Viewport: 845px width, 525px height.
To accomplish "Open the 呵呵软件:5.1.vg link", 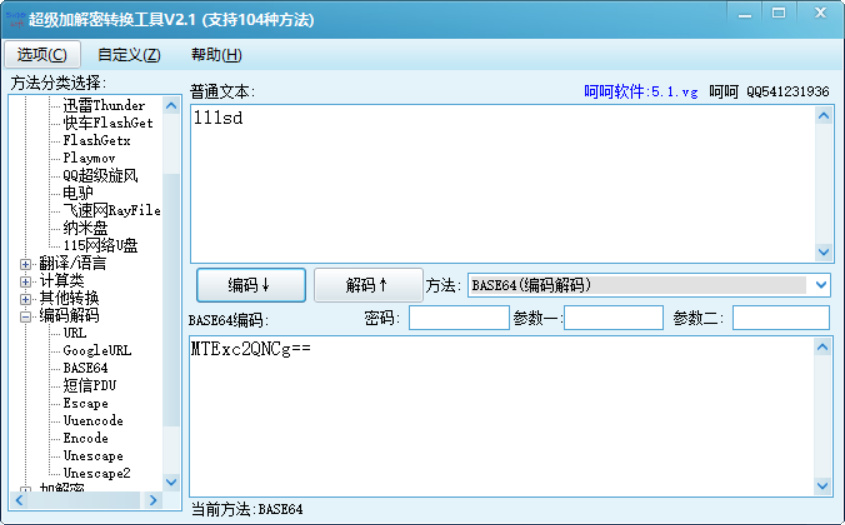I will [641, 92].
